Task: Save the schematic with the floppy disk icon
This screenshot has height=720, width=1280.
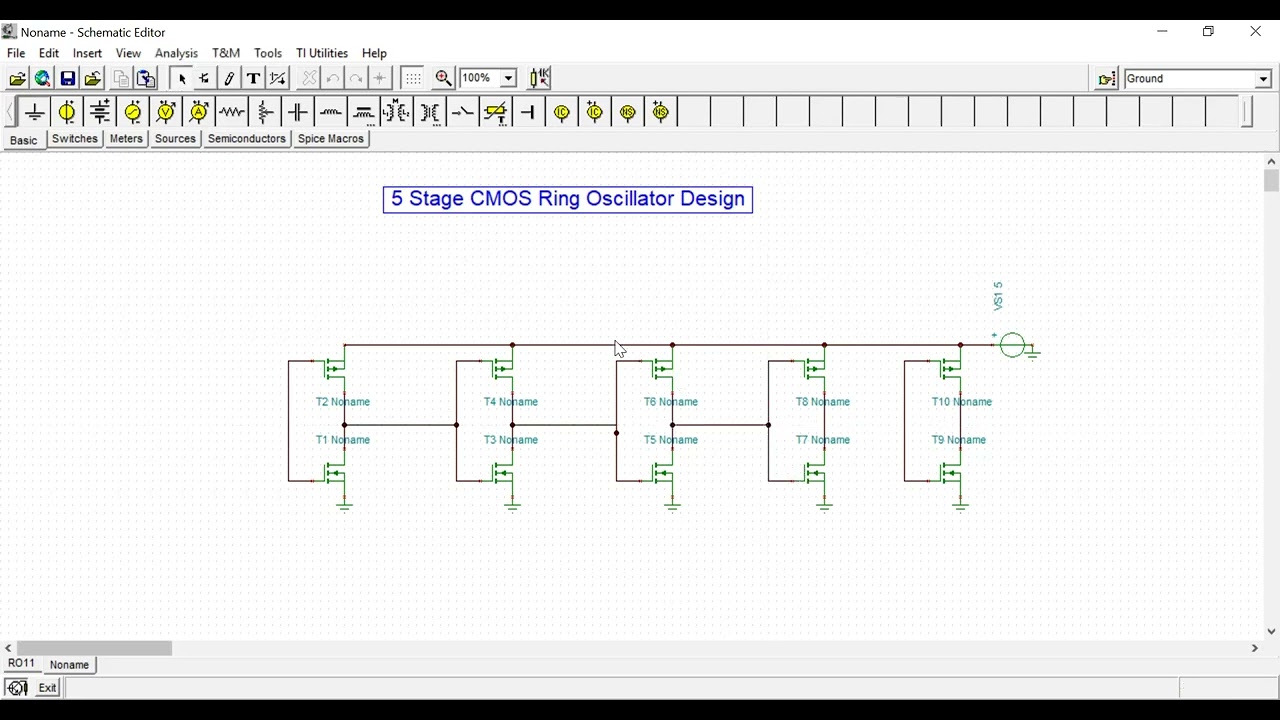Action: point(68,79)
